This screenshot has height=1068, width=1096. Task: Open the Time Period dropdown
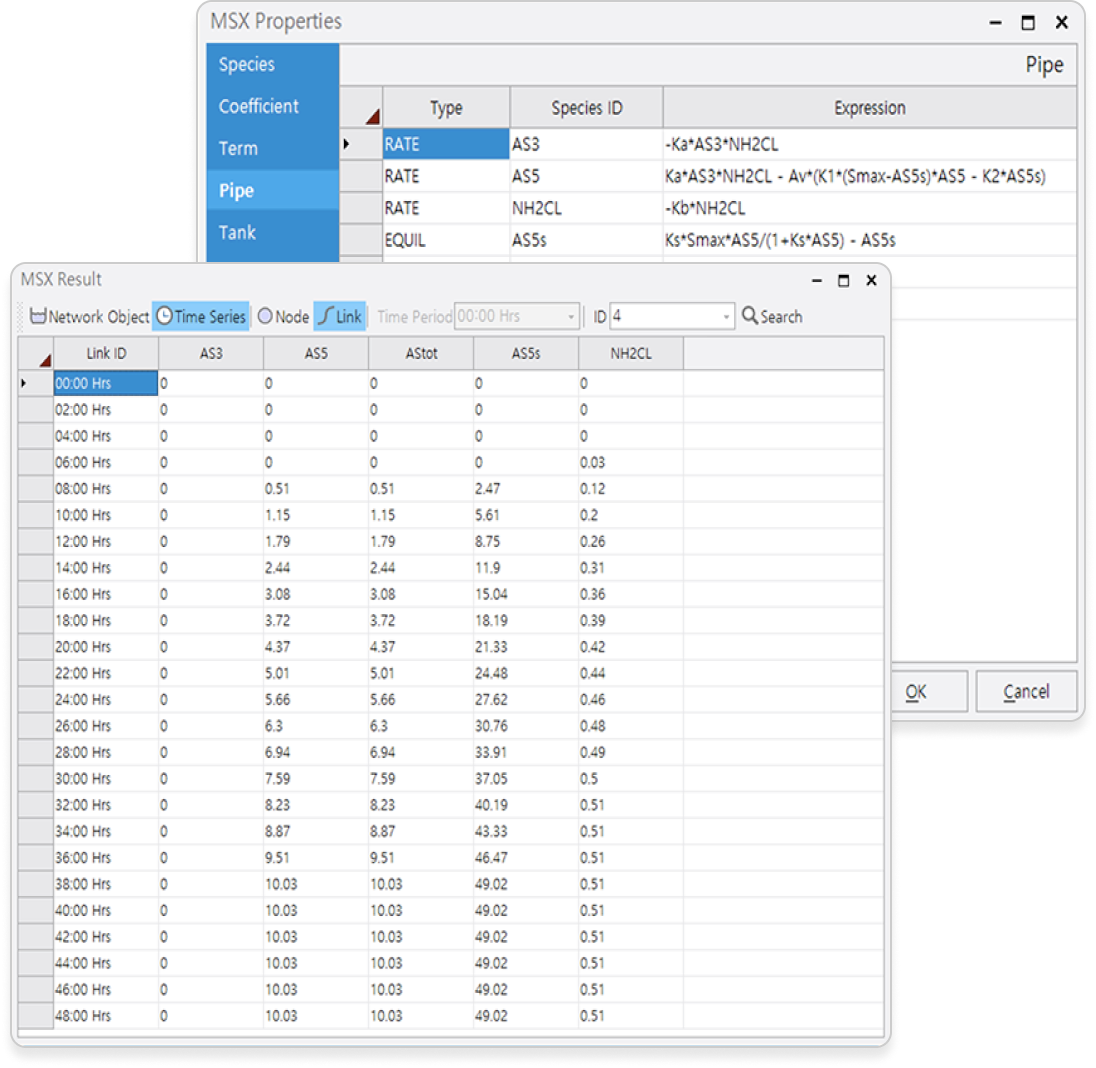(x=572, y=317)
